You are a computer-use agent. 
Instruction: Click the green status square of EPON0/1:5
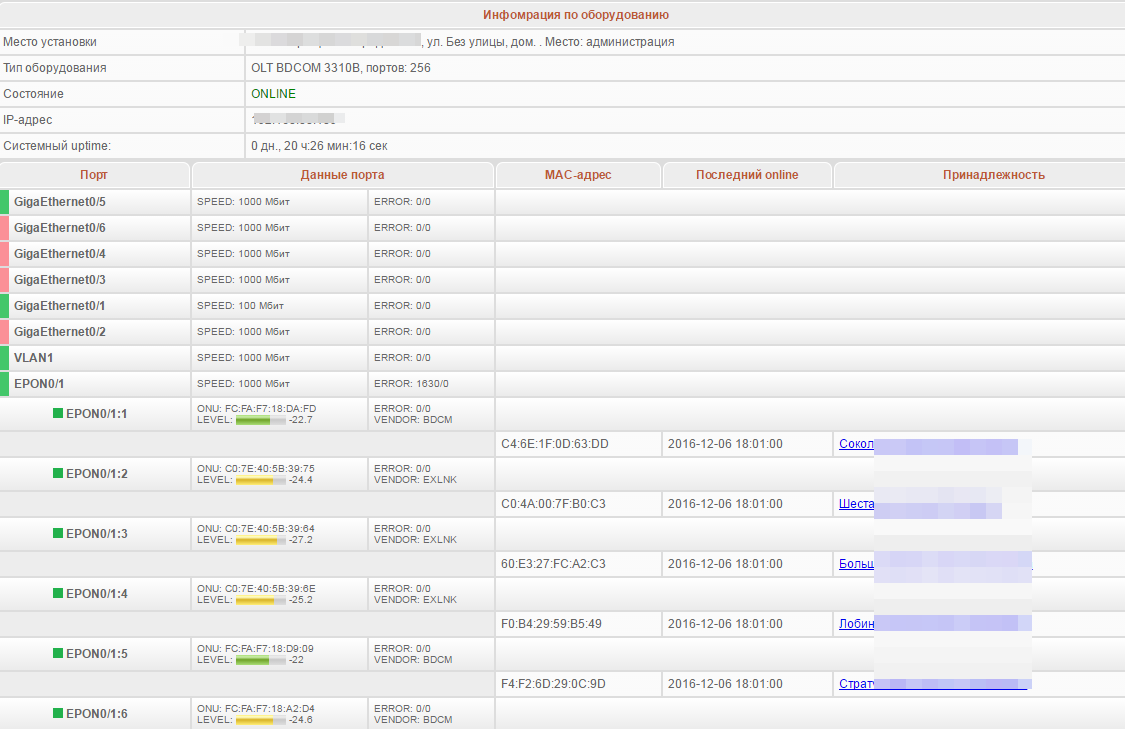click(x=58, y=653)
